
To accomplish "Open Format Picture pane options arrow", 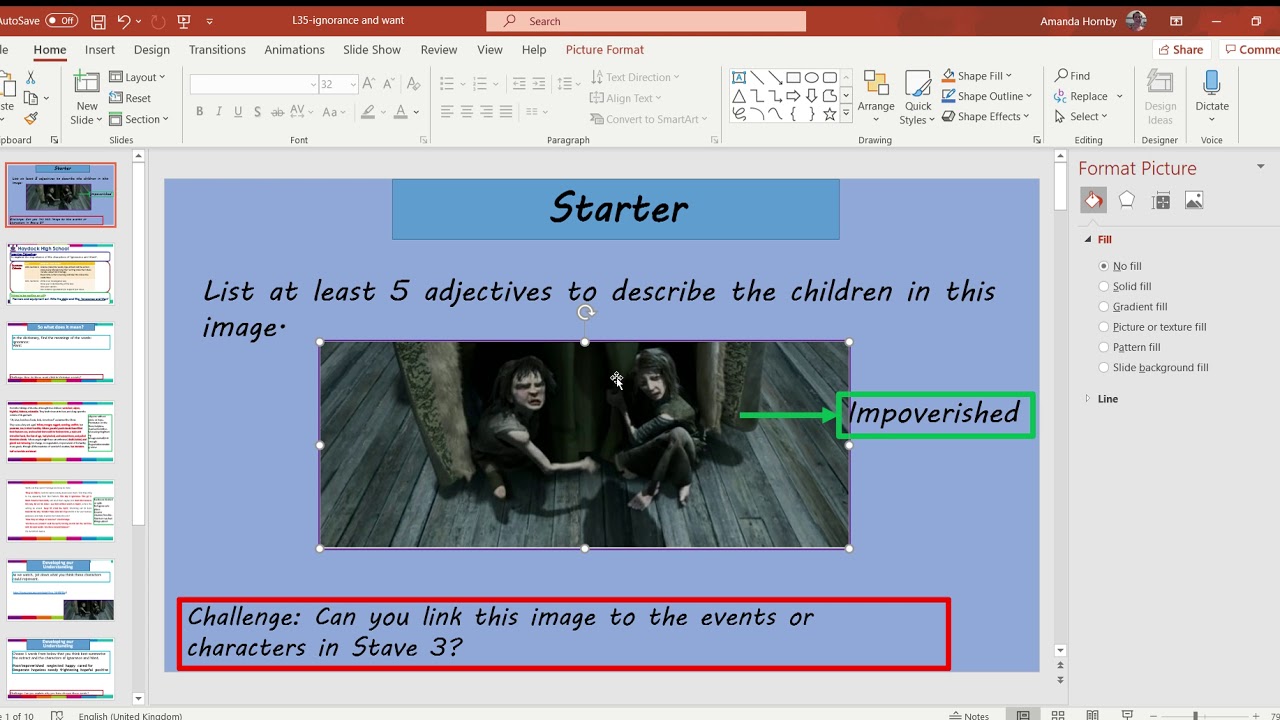I will 1260,167.
